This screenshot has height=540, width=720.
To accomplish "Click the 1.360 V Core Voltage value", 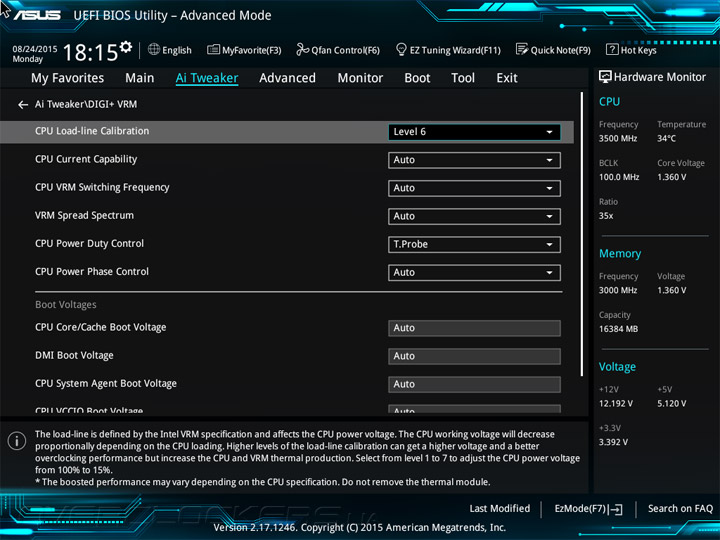I will tap(672, 177).
